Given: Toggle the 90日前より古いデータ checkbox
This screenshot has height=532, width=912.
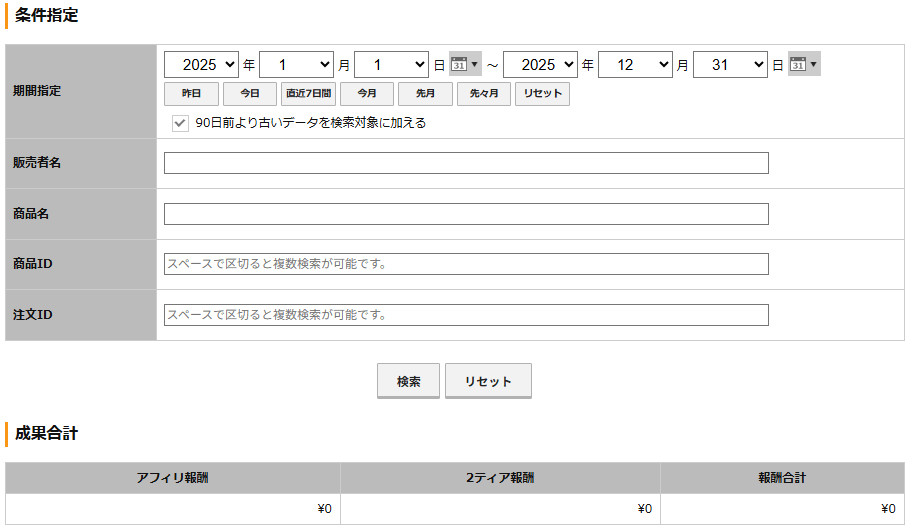Looking at the screenshot, I should coord(180,123).
